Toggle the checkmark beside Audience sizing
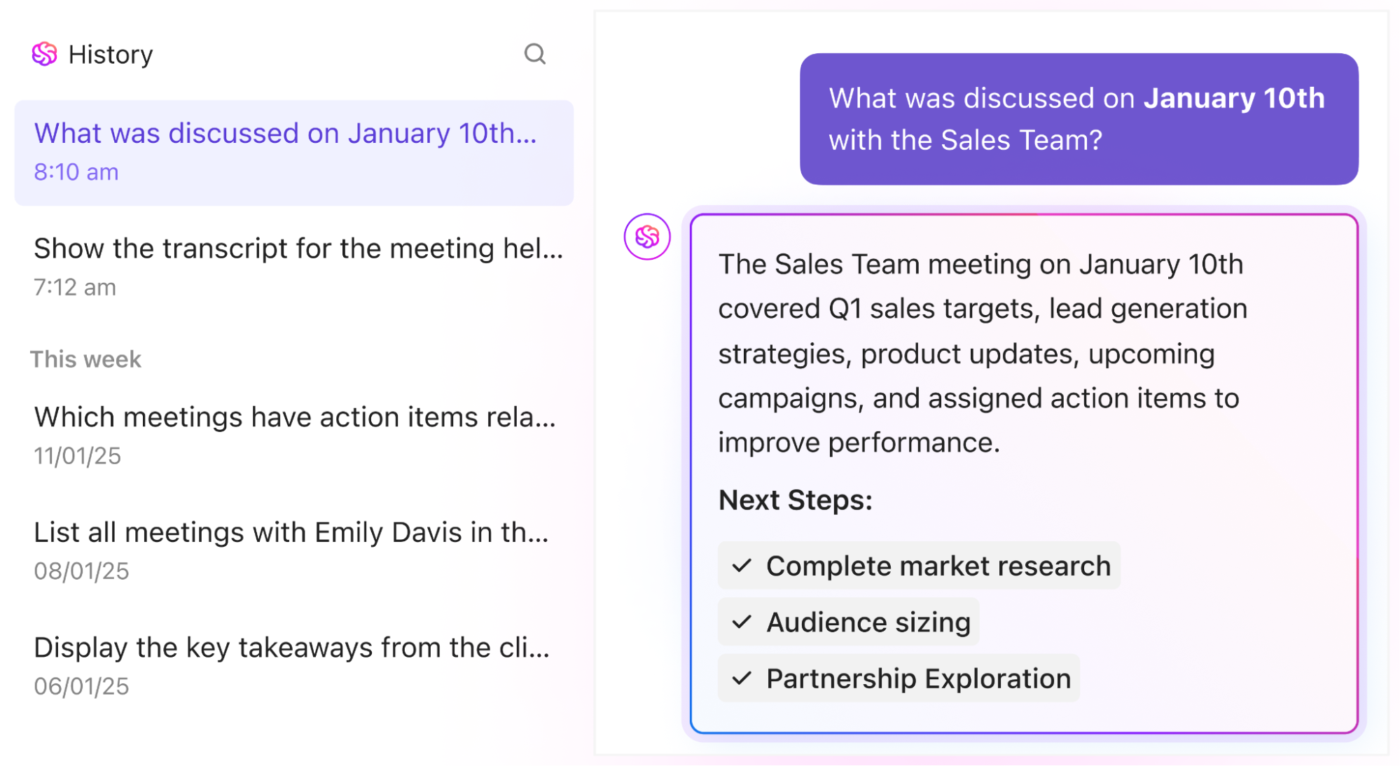The image size is (1400, 766). click(x=741, y=622)
